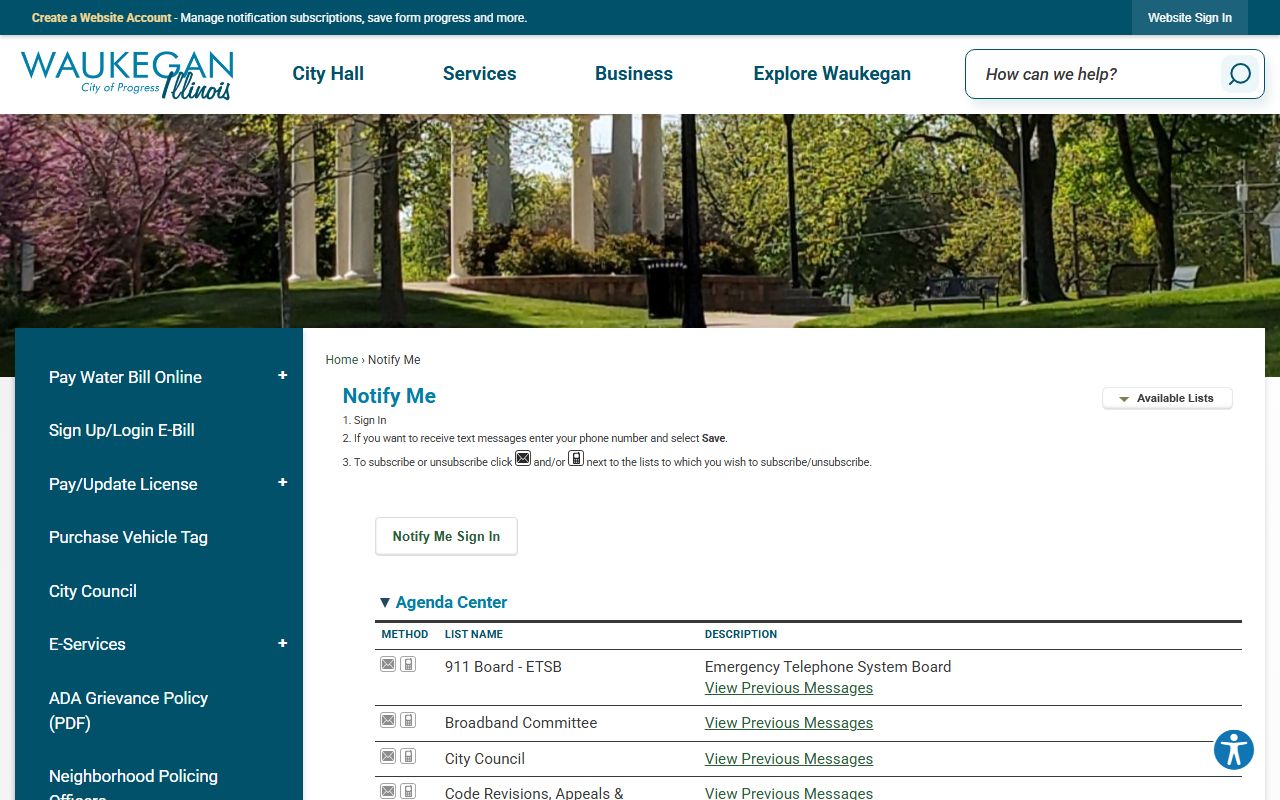Screen dimensions: 1280x800
Task: Click the Website Sign In button
Action: 1190,18
